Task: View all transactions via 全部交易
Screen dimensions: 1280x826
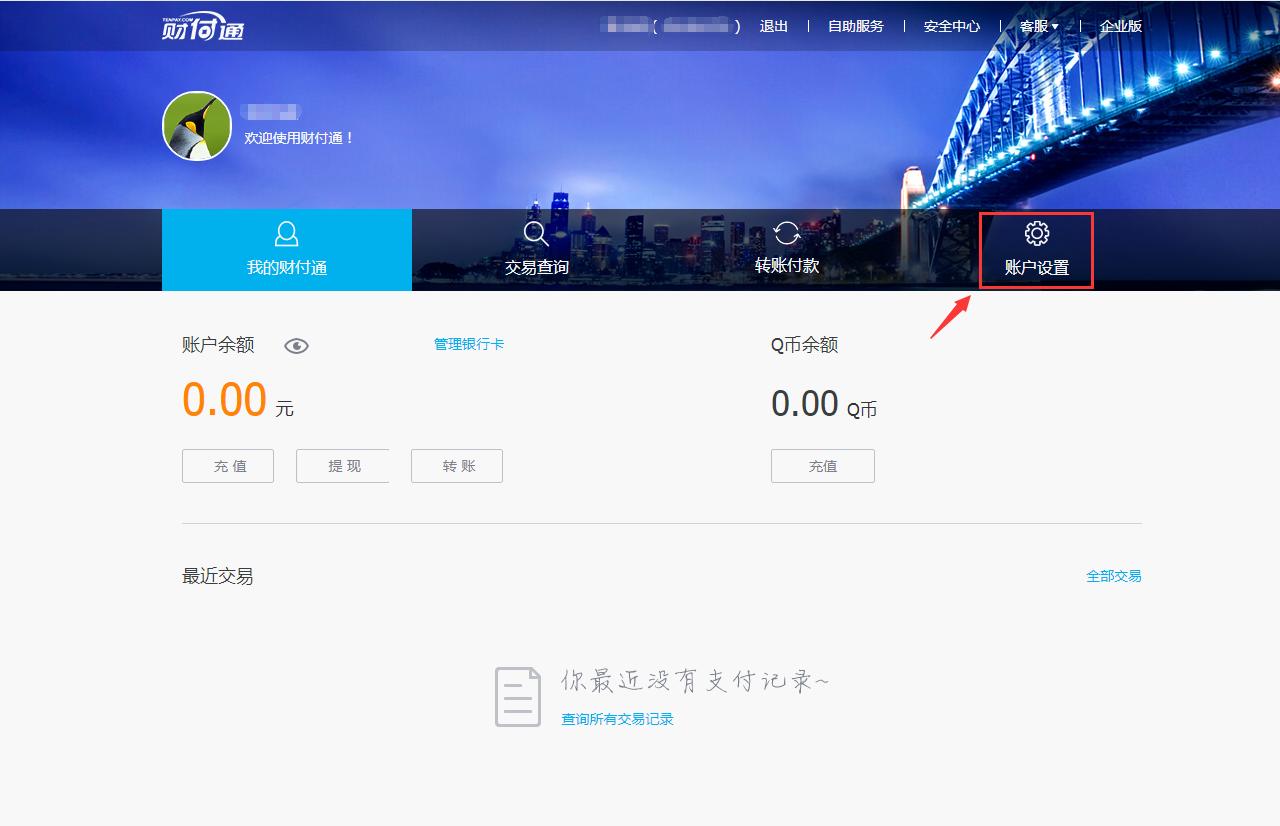Action: [x=1113, y=575]
